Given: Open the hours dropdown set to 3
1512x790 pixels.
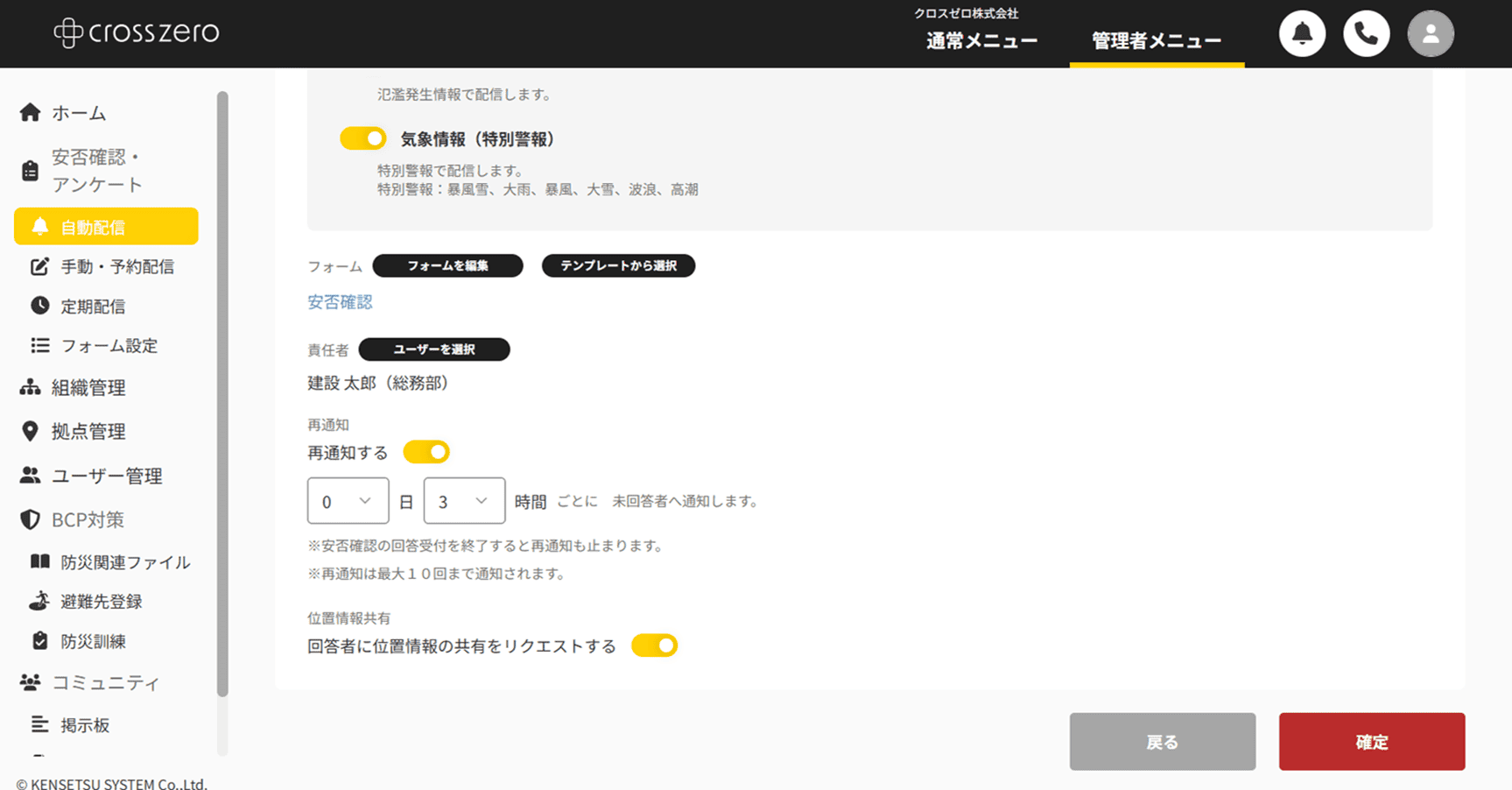Looking at the screenshot, I should pyautogui.click(x=464, y=500).
